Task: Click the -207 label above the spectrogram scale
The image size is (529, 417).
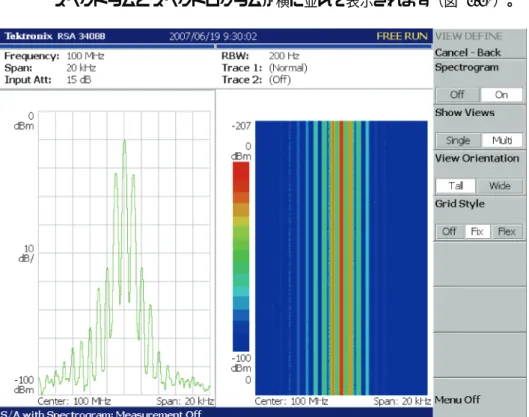Action: [x=241, y=126]
